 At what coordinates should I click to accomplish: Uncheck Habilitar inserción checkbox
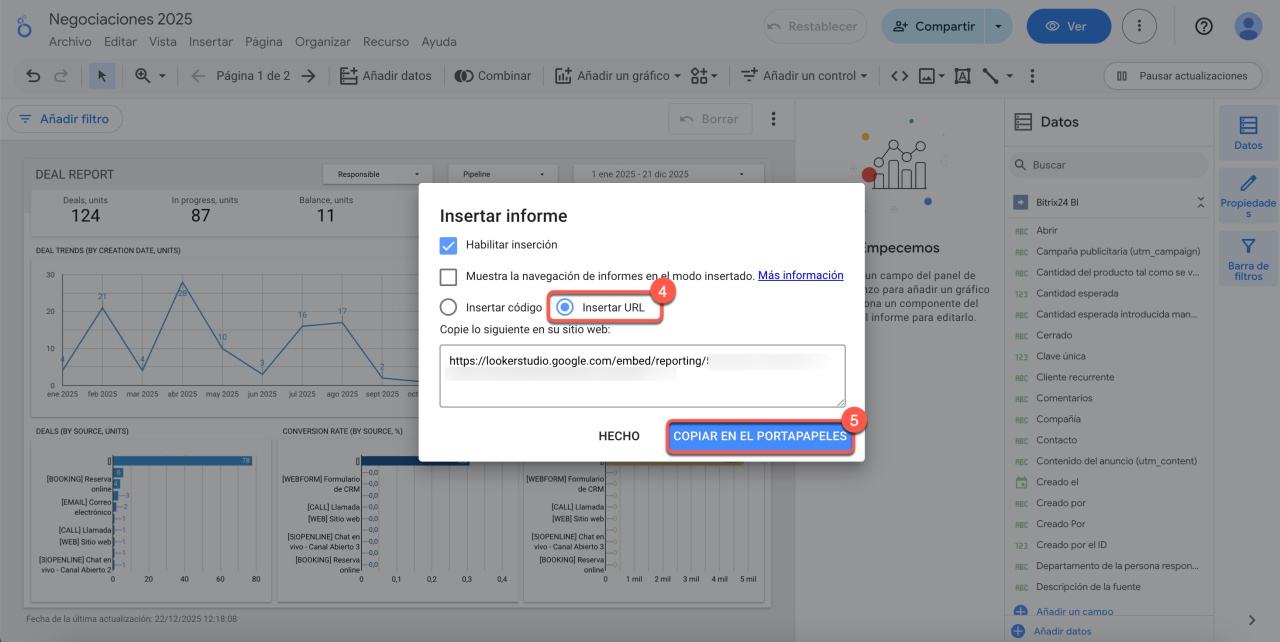[449, 245]
